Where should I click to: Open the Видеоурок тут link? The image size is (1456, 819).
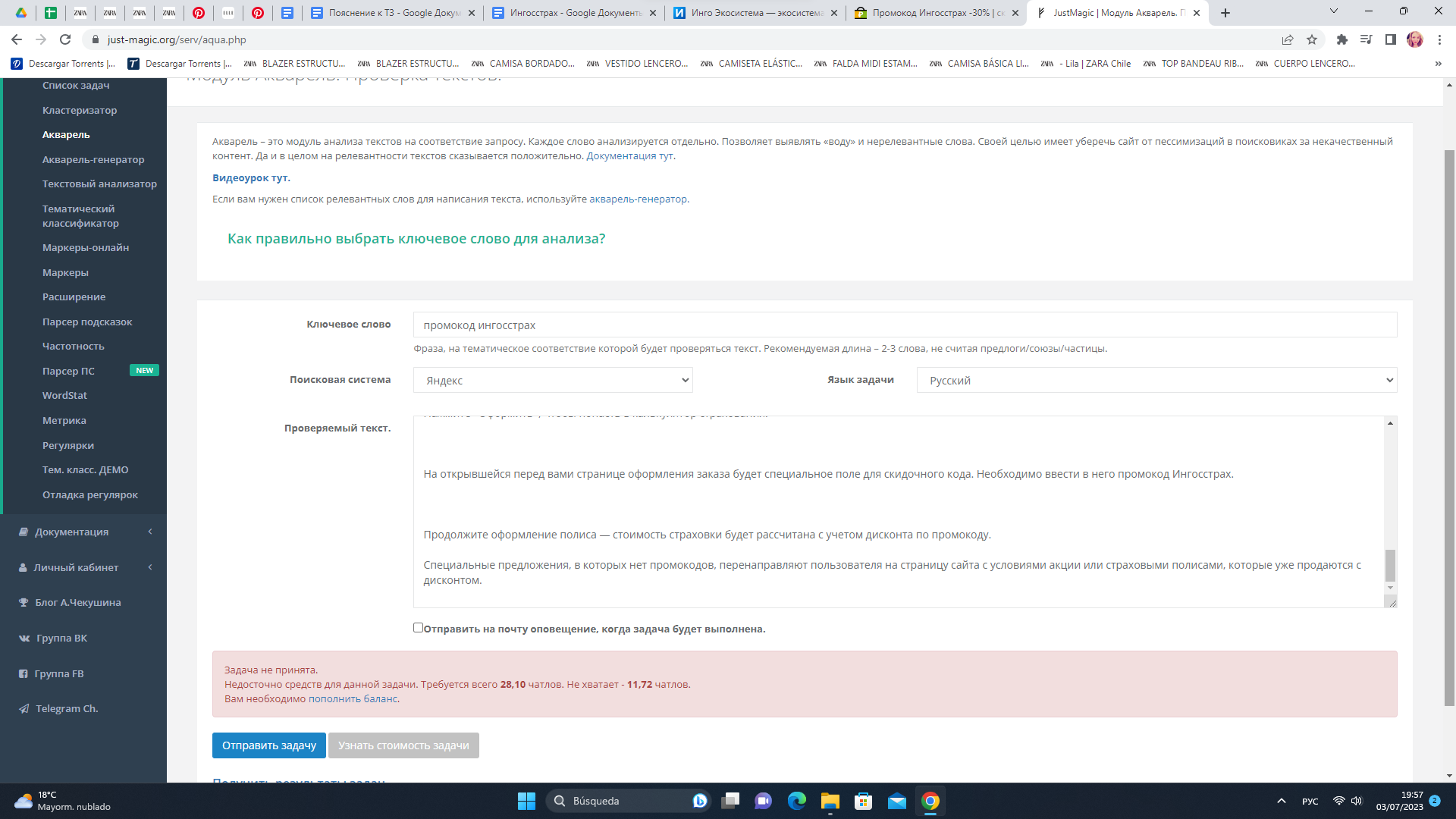tap(251, 177)
